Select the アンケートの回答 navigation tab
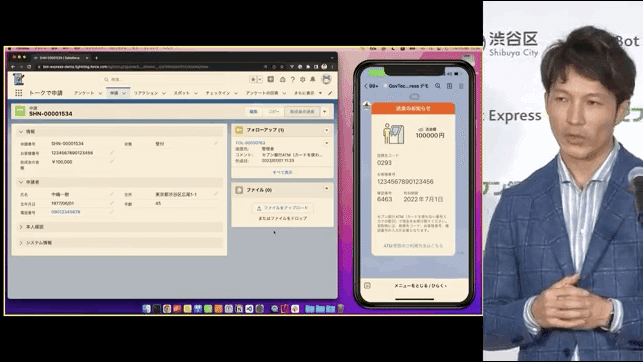Image resolution: width=643 pixels, height=362 pixels. 262,93
